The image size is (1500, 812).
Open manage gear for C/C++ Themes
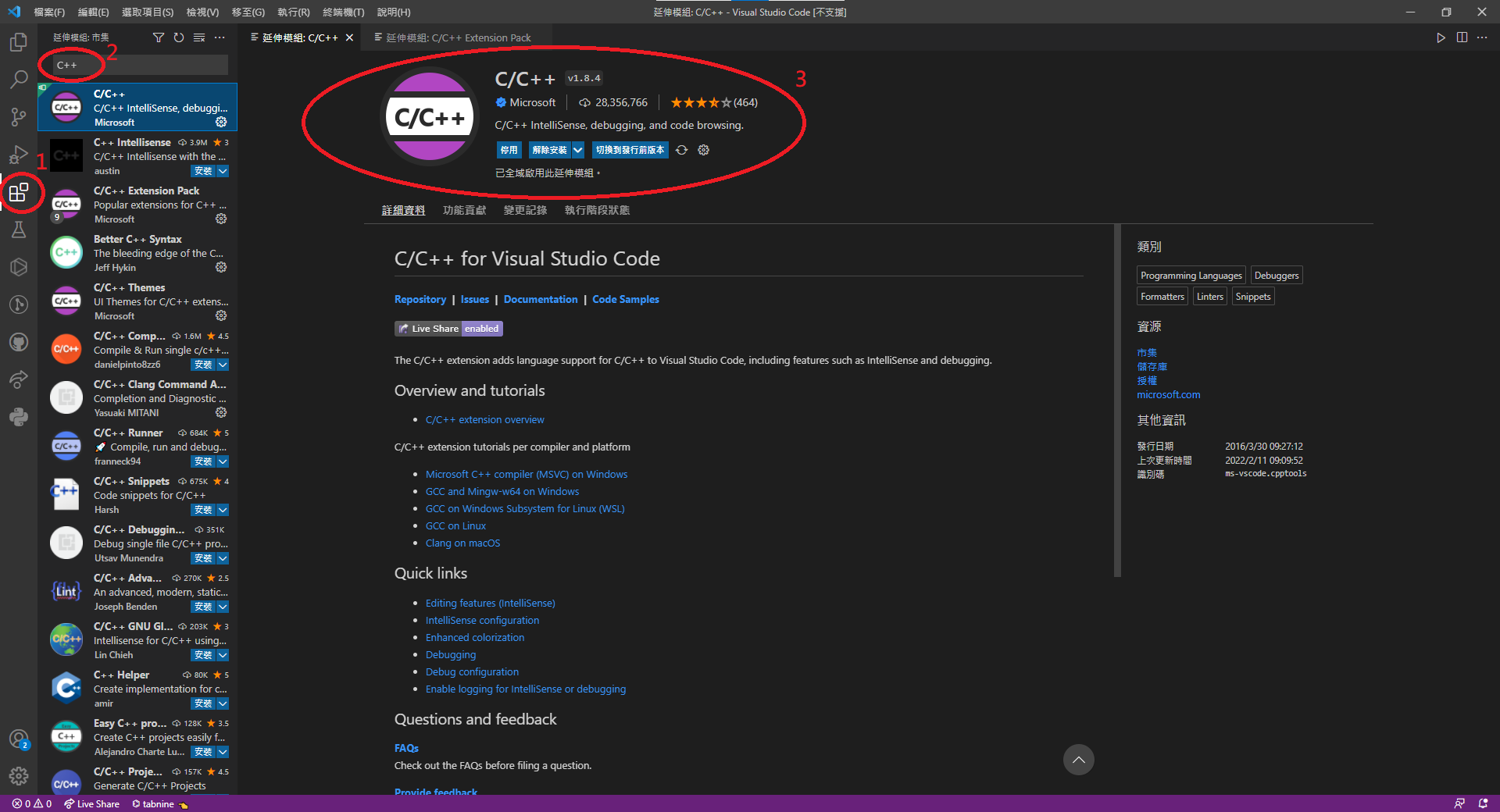[221, 315]
